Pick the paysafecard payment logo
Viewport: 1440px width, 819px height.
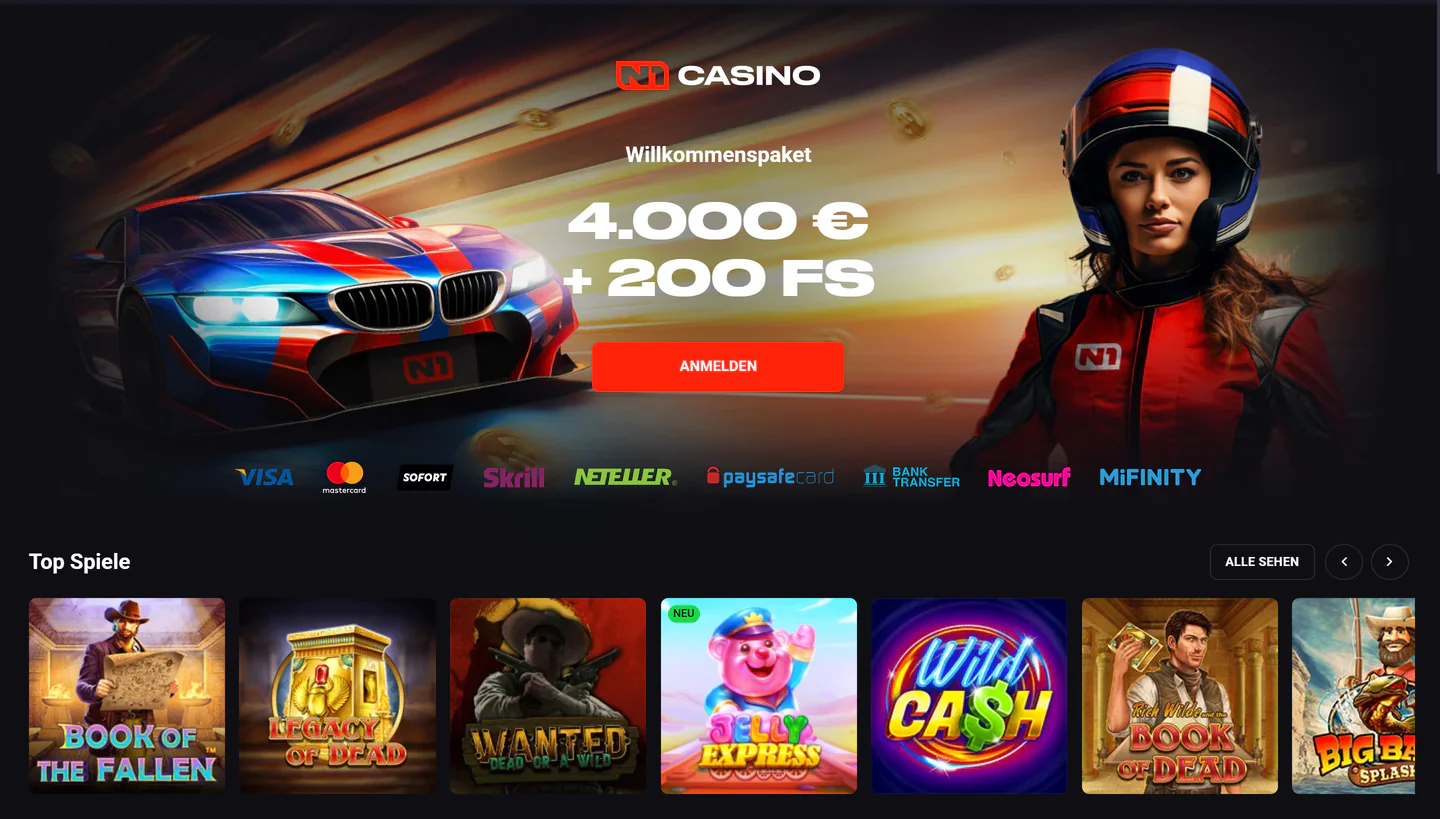click(x=770, y=477)
